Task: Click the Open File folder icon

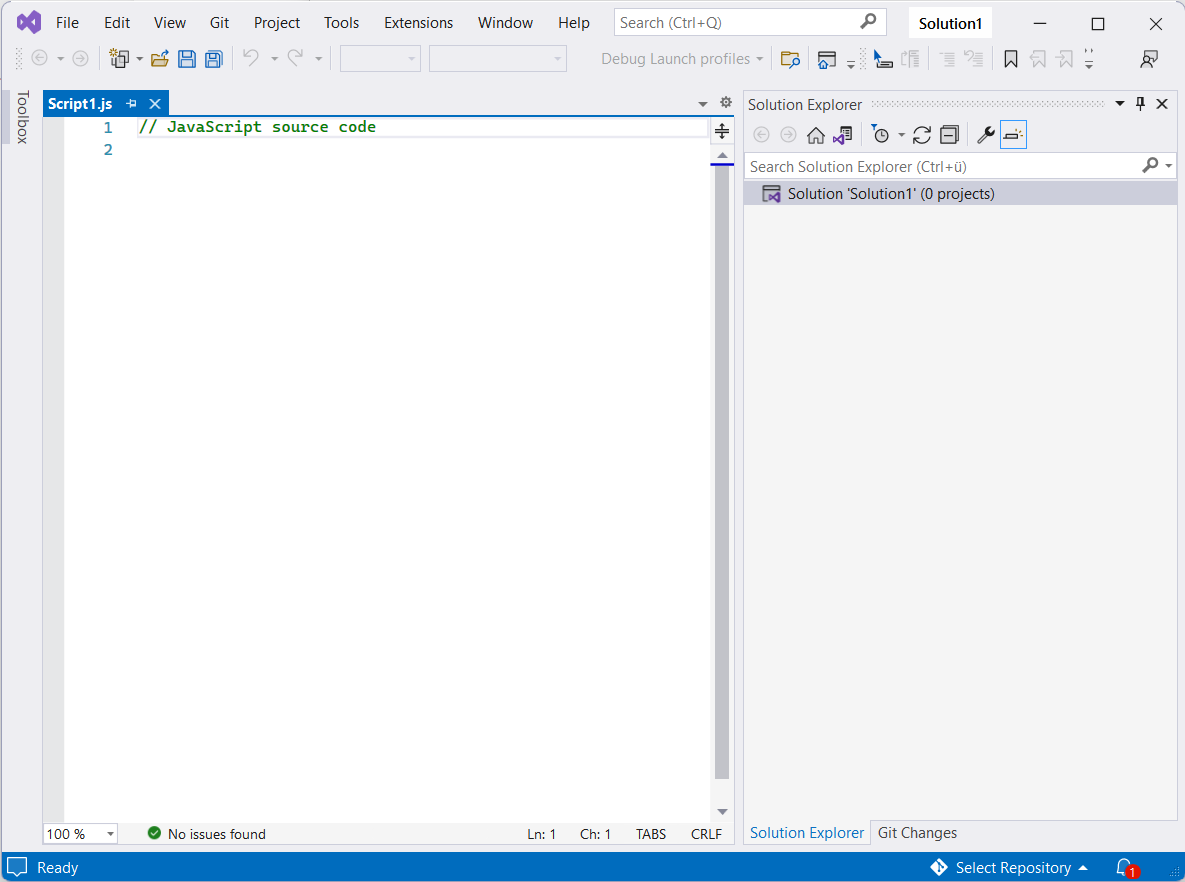Action: (160, 59)
